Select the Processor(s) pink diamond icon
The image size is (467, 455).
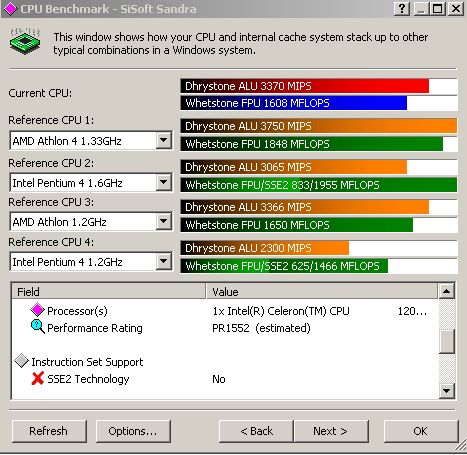37,310
